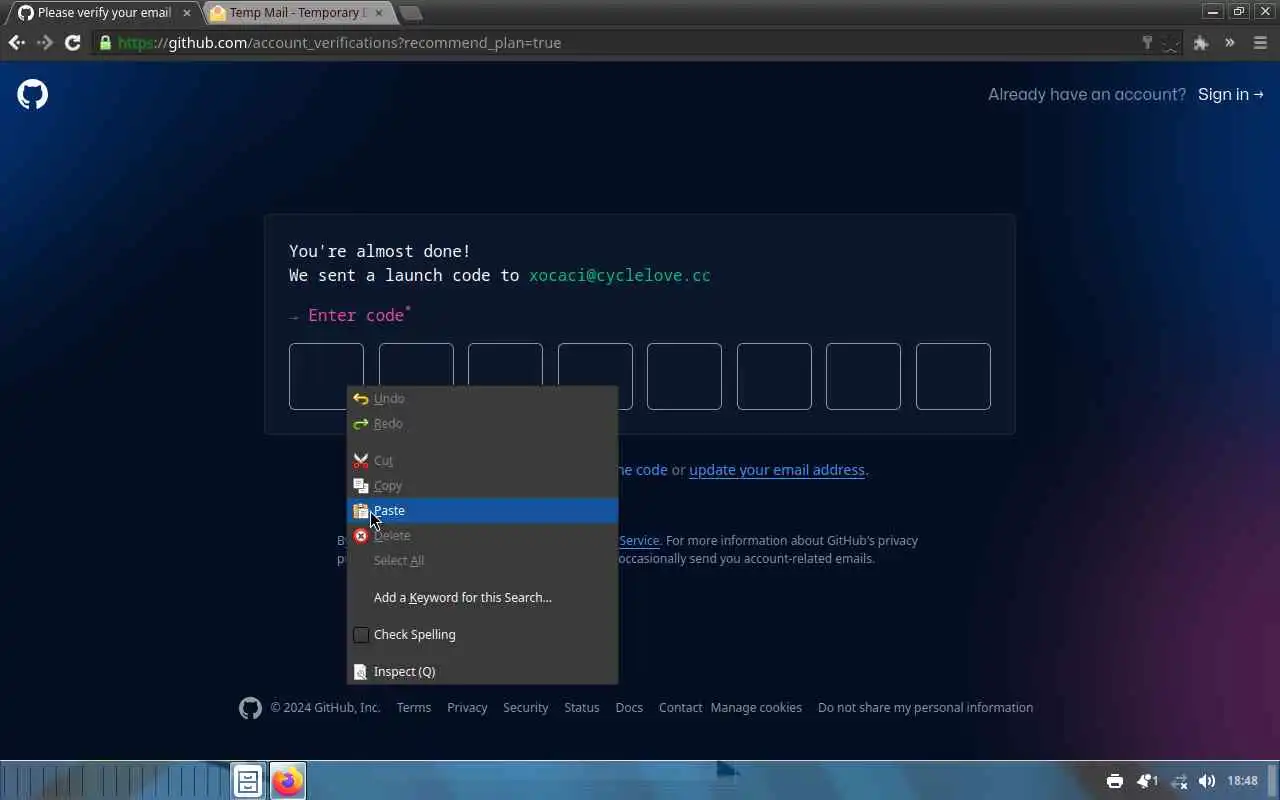Click 'Do not share my personal information'
The height and width of the screenshot is (800, 1280).
pyautogui.click(x=925, y=708)
